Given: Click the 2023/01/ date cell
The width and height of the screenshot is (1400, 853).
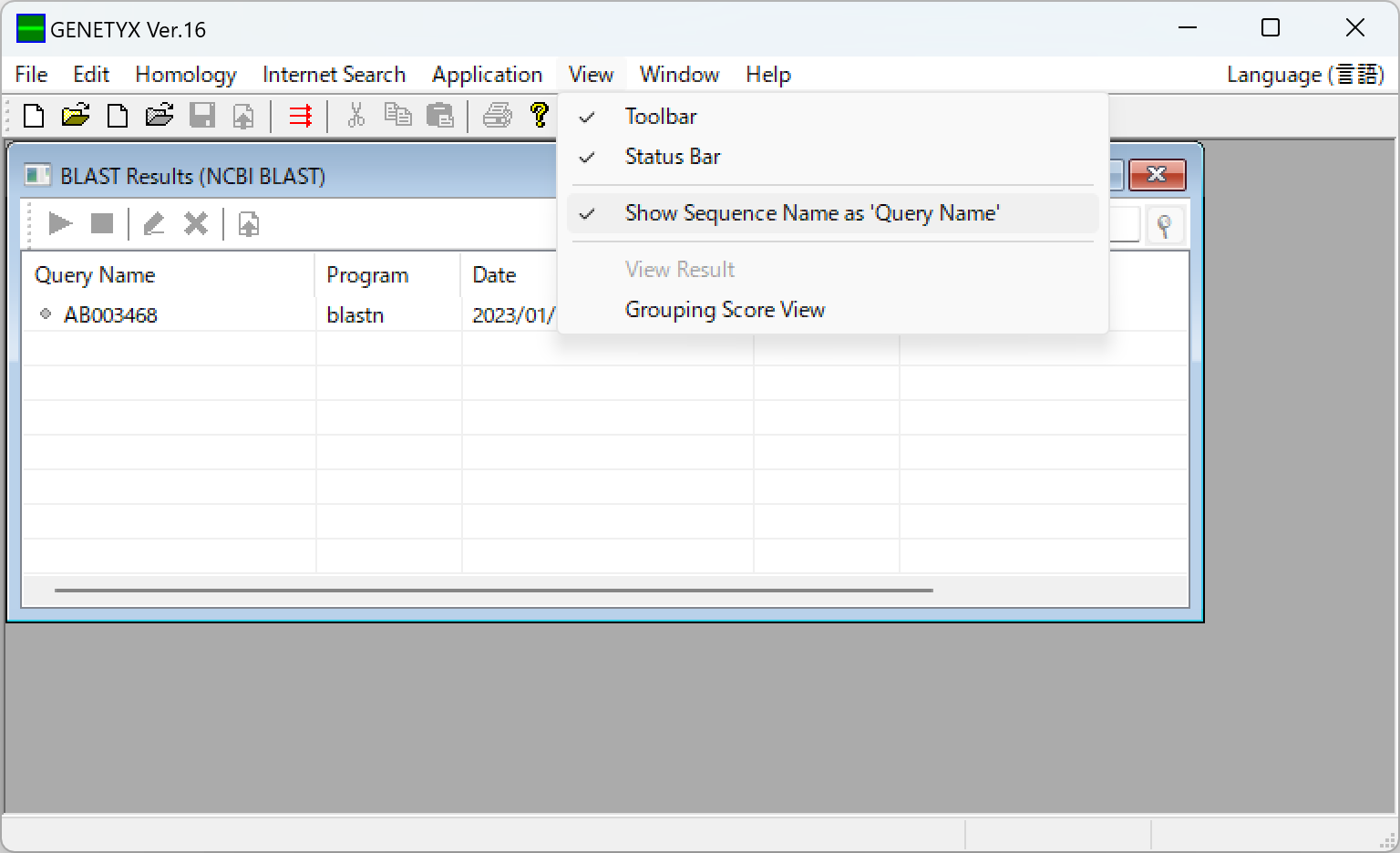Looking at the screenshot, I should click(x=513, y=315).
